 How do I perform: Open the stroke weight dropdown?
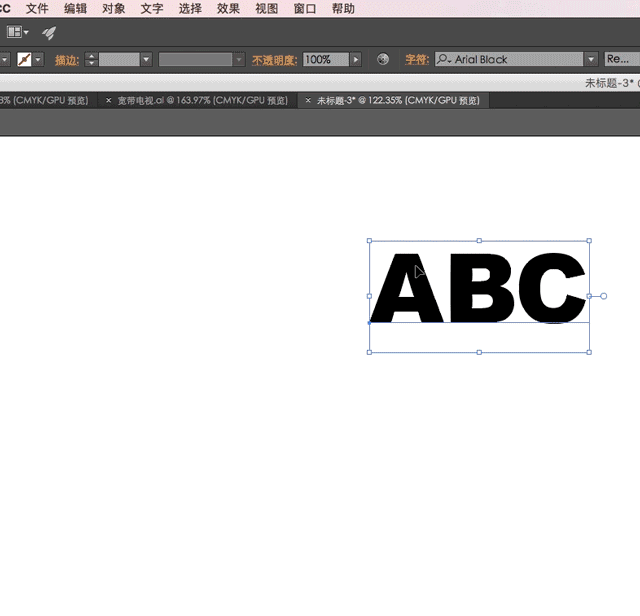click(146, 60)
